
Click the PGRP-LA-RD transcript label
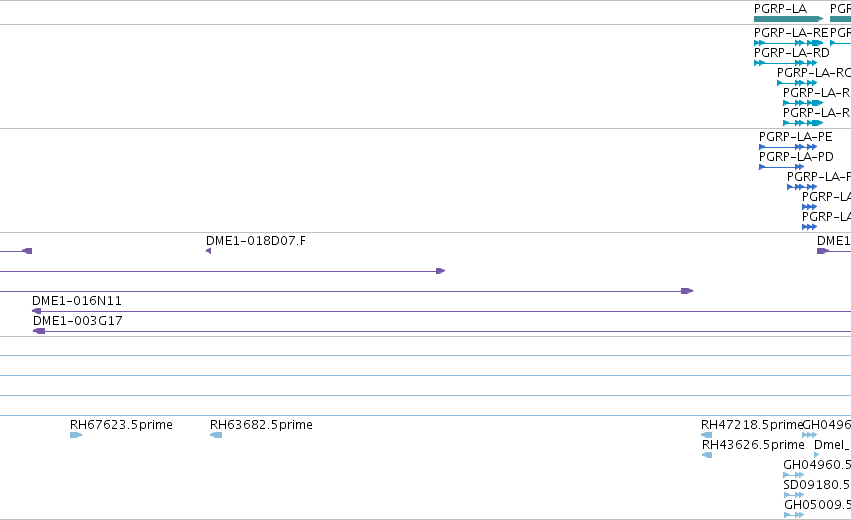(x=791, y=53)
